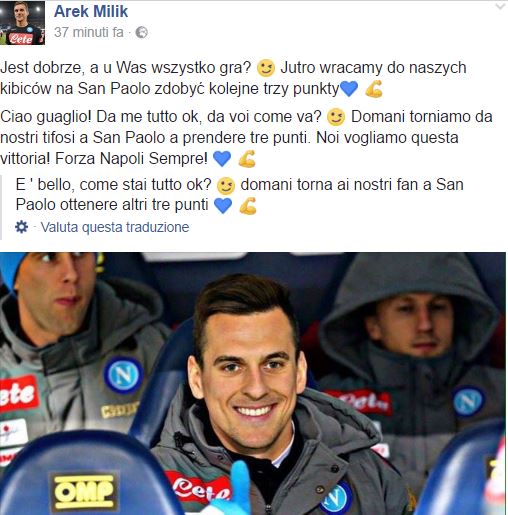Click the Arek Milik profile name link
Viewport: 508px width, 515px height.
point(91,12)
